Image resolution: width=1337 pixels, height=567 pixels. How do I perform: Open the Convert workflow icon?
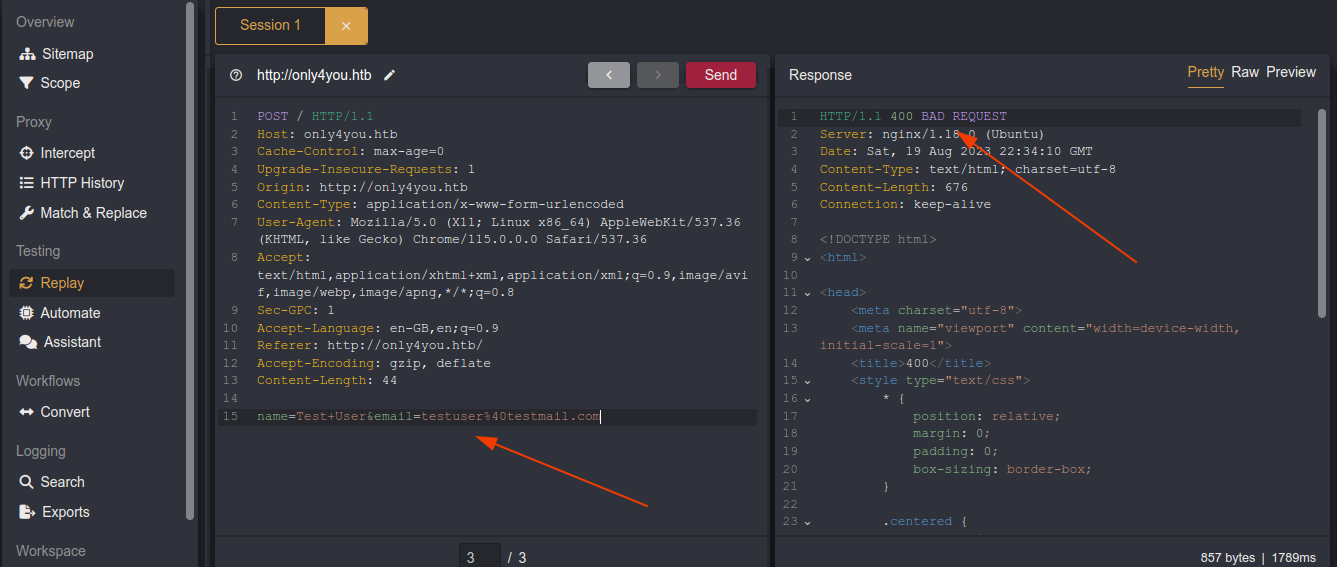click(26, 412)
